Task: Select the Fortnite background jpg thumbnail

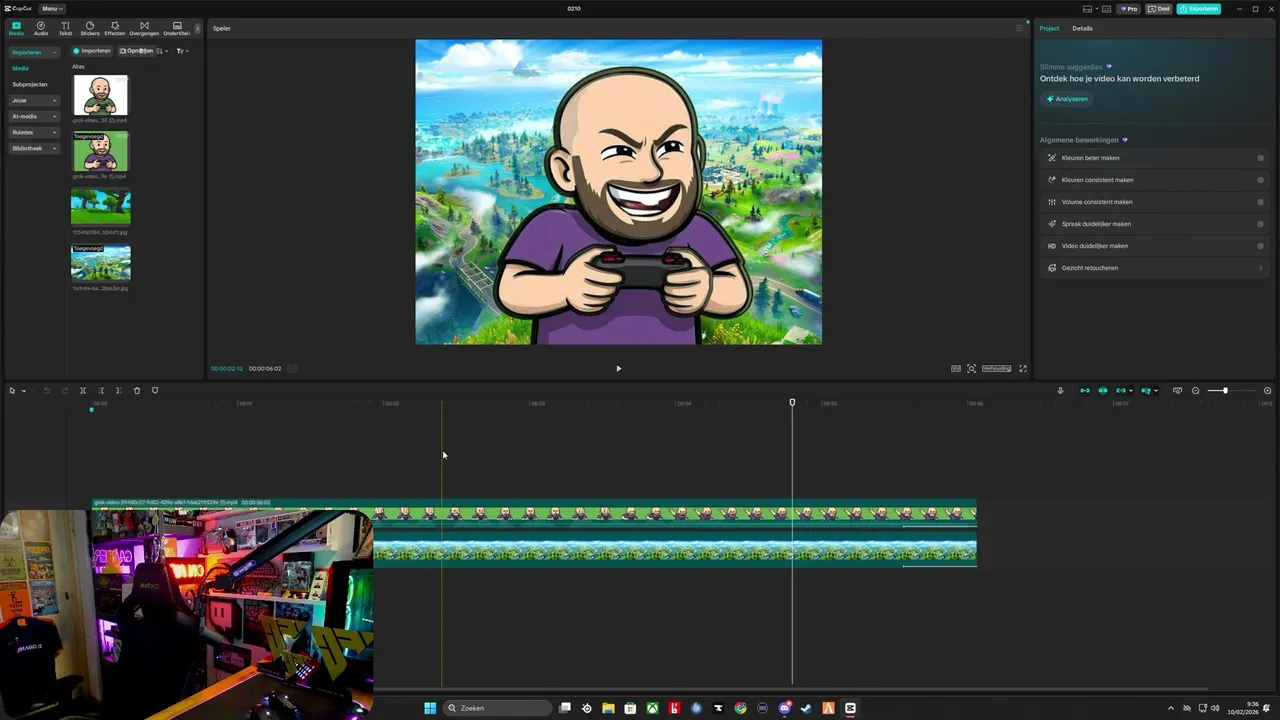Action: pyautogui.click(x=100, y=263)
